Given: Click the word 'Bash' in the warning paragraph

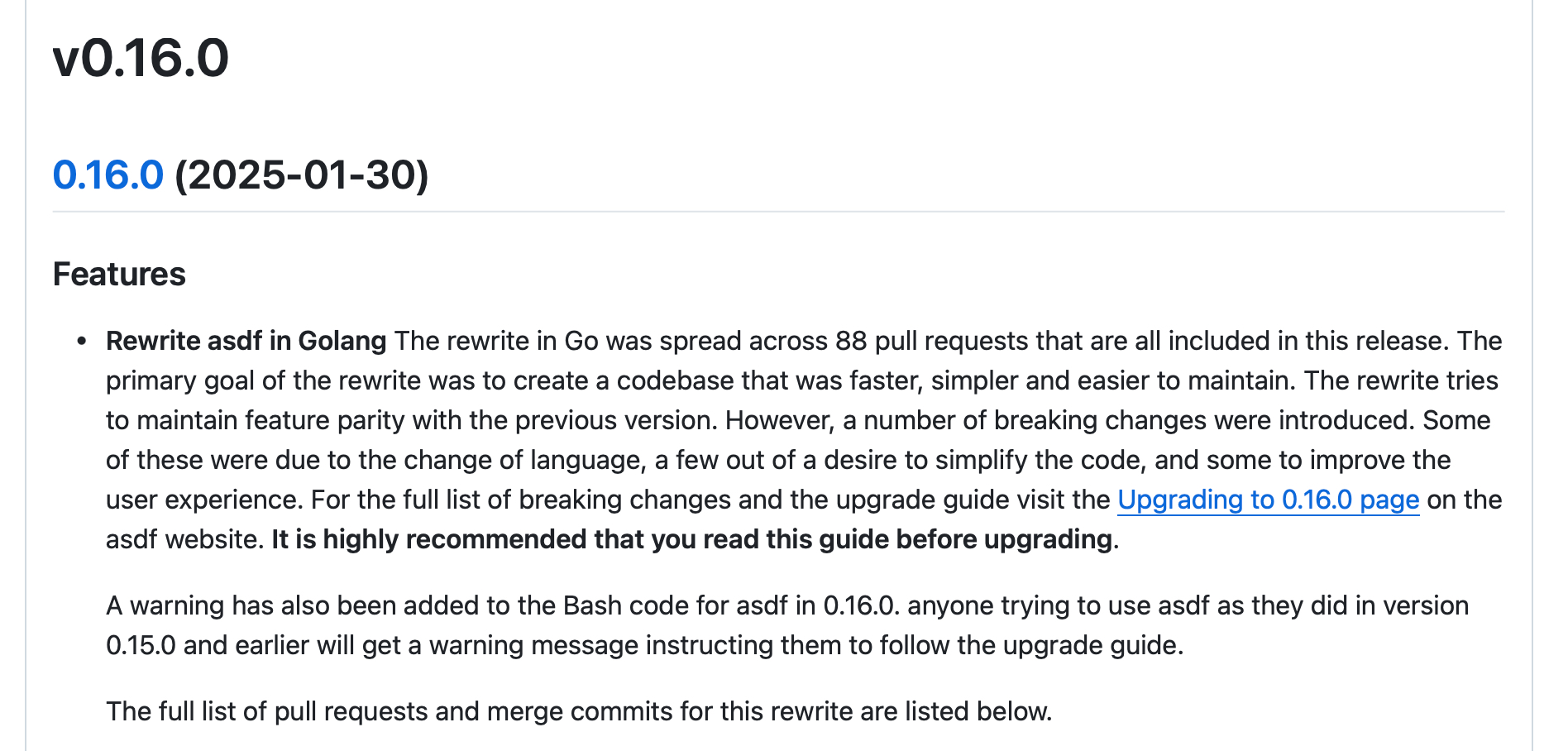Looking at the screenshot, I should pos(592,605).
